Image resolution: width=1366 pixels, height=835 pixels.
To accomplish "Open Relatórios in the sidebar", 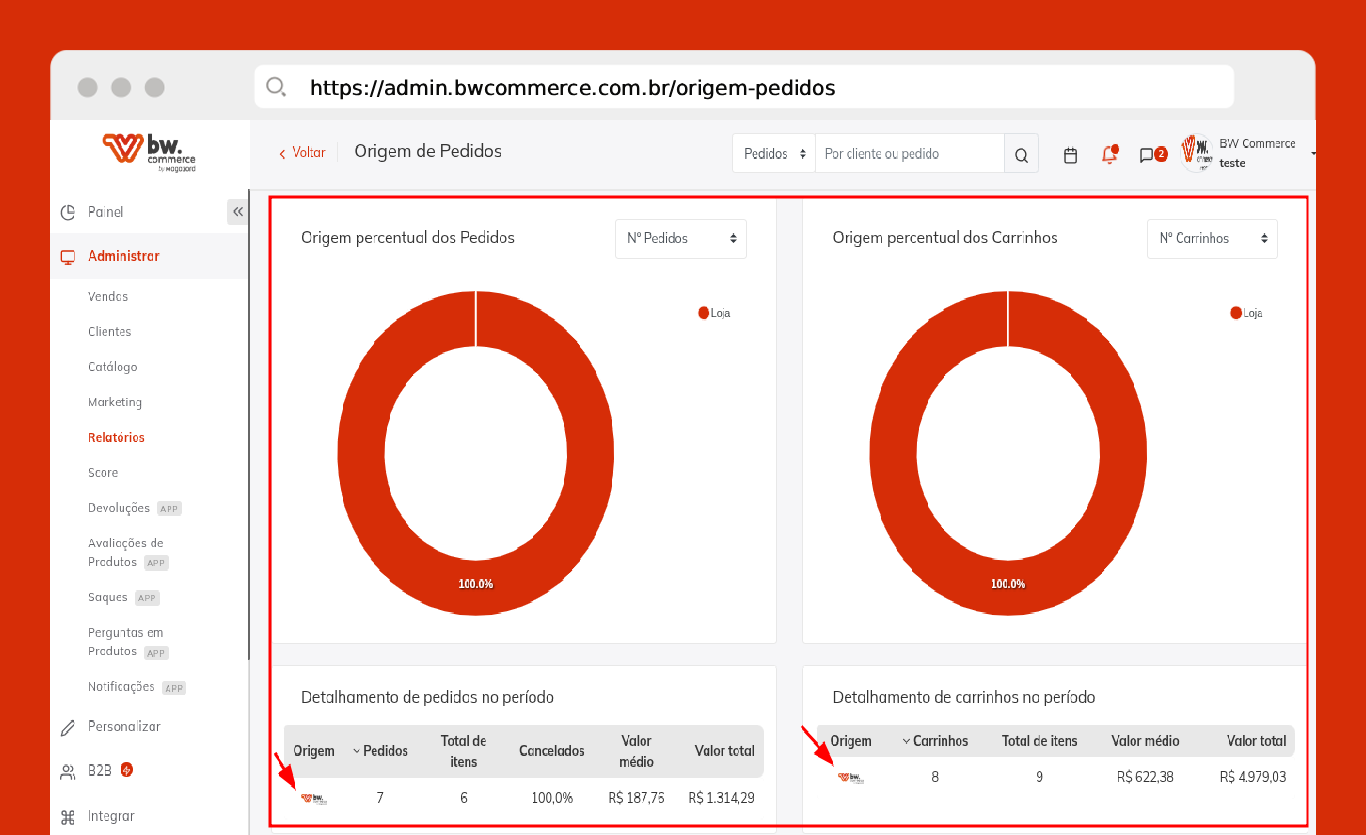I will [116, 438].
